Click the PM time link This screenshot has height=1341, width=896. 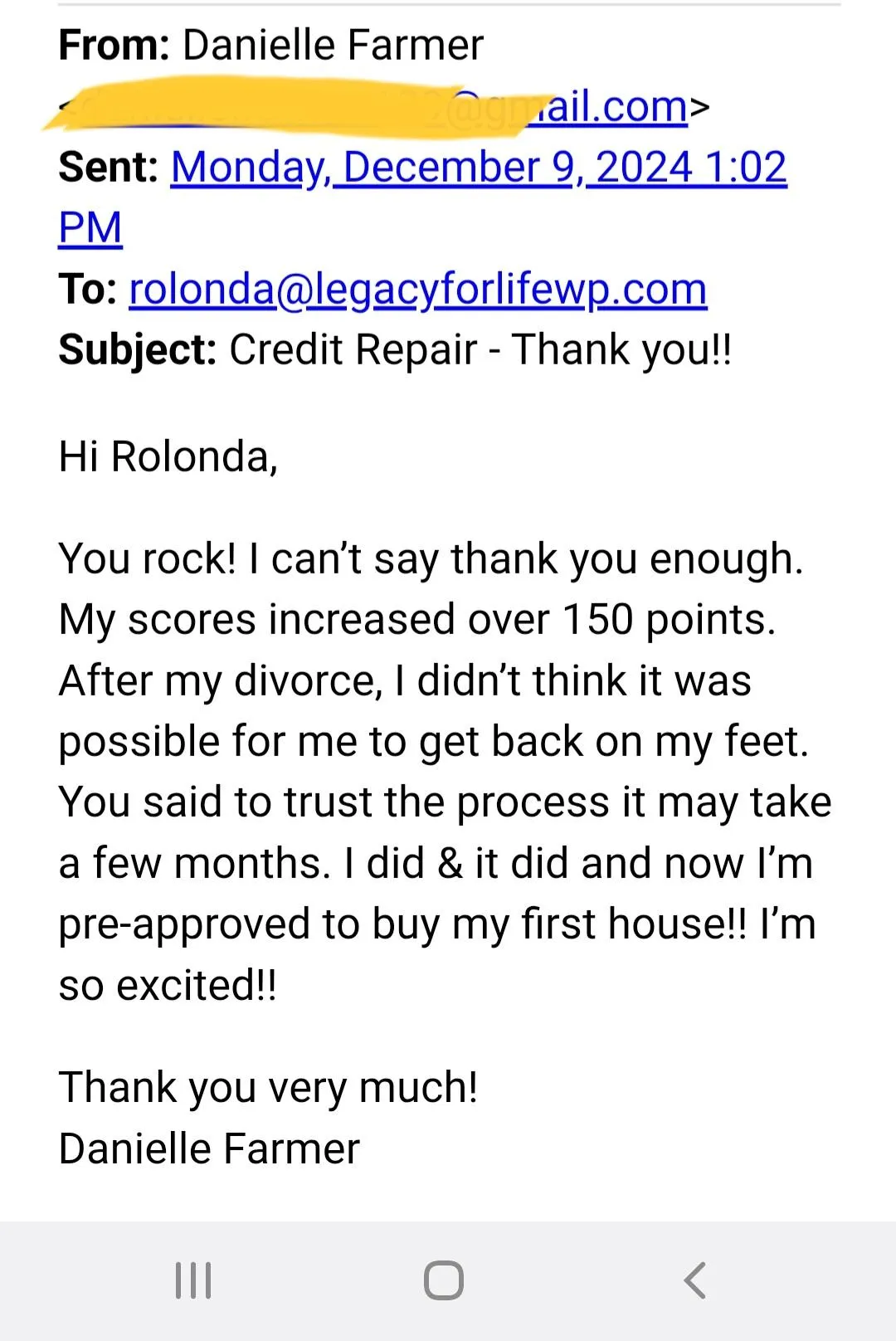90,228
